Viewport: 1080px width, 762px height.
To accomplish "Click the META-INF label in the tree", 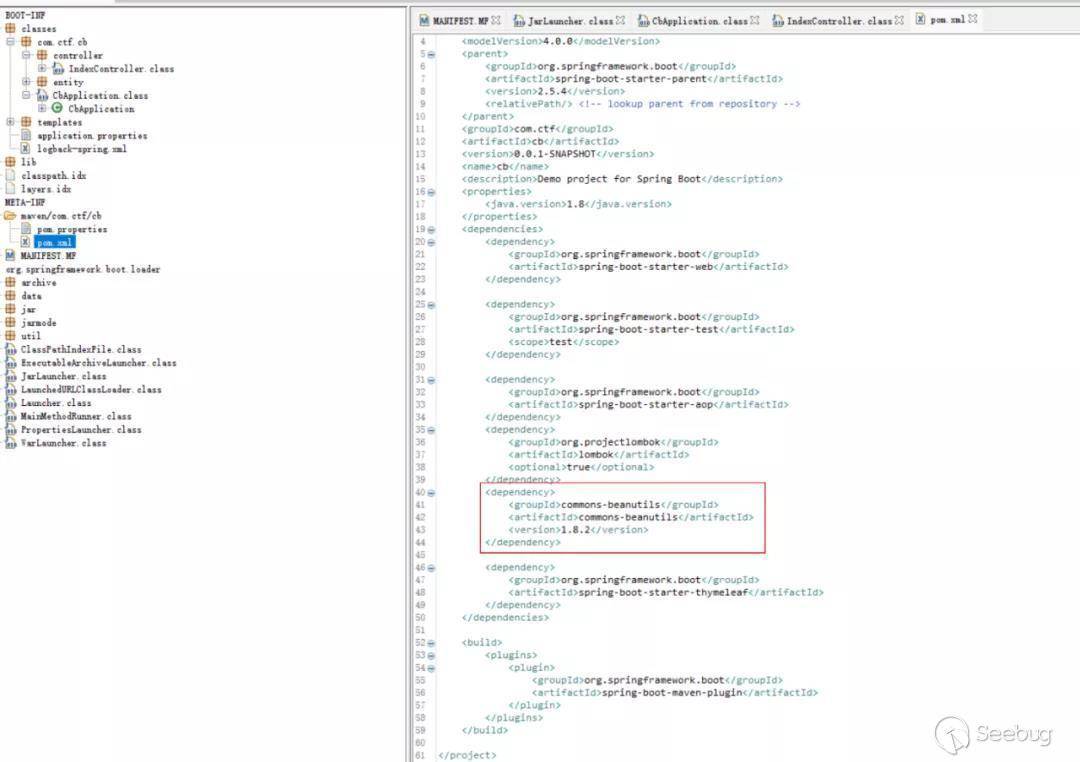I will coord(25,203).
